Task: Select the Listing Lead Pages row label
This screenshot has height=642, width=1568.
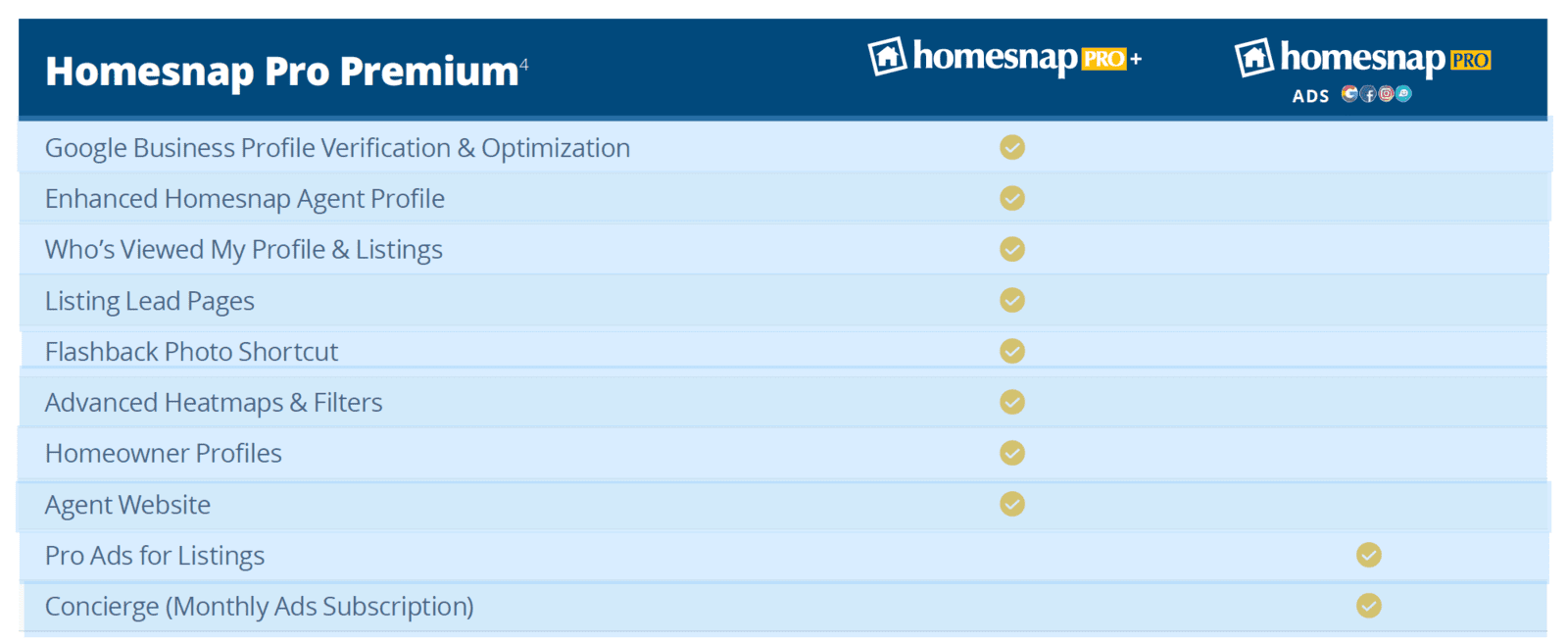Action: coord(150,301)
